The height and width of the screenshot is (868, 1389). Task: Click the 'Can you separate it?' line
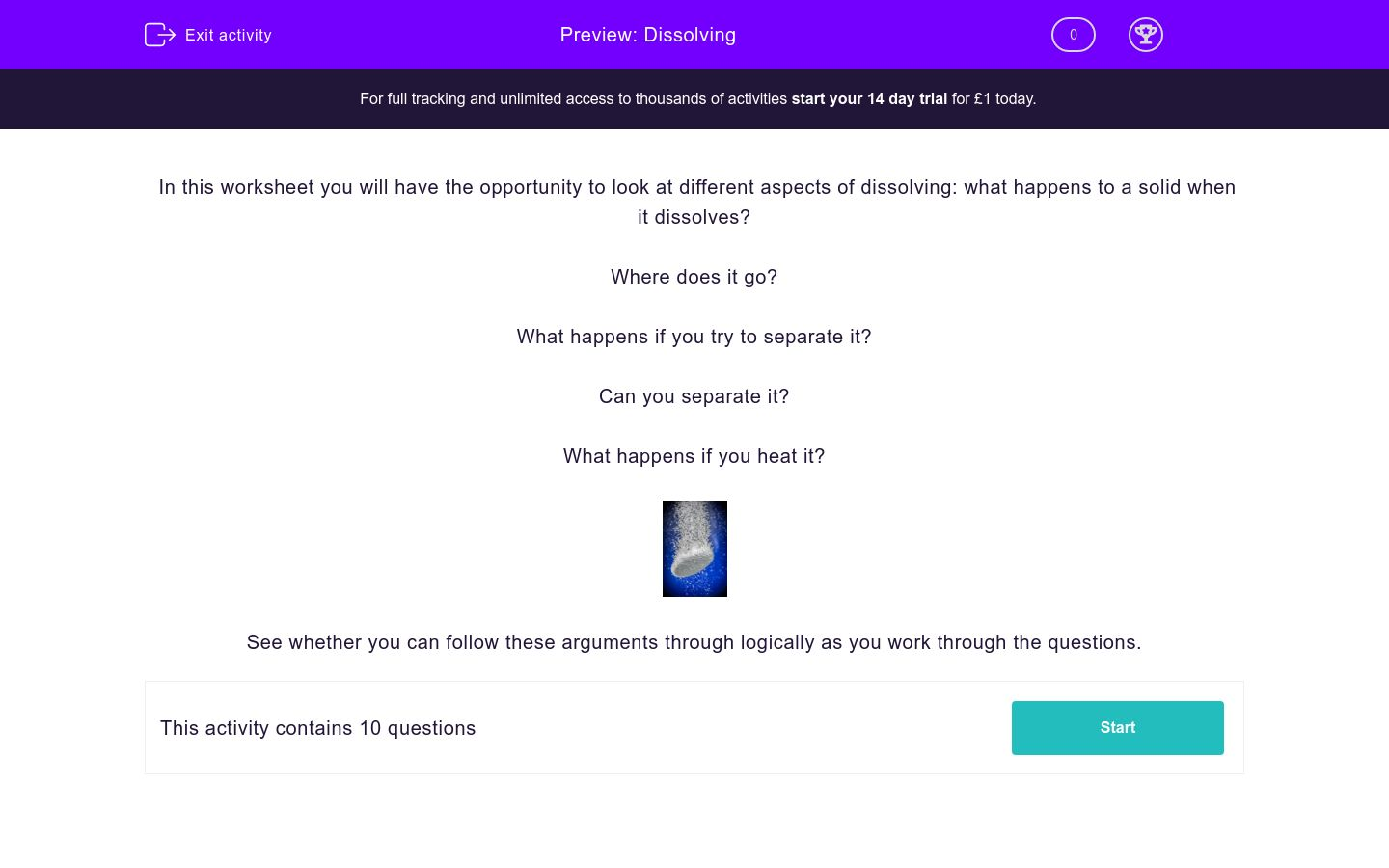click(694, 396)
